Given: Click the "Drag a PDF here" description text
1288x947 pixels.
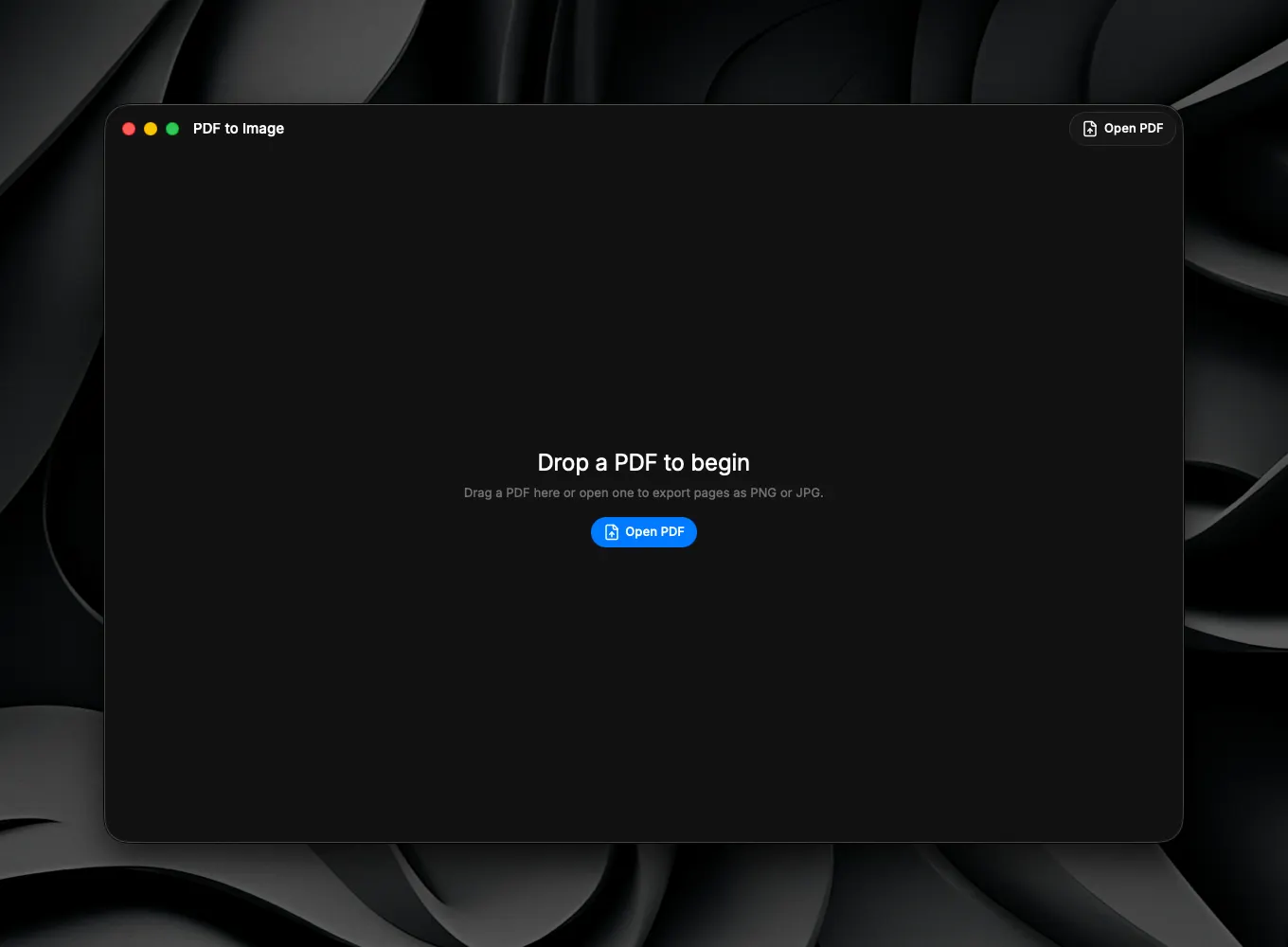Looking at the screenshot, I should pos(644,492).
